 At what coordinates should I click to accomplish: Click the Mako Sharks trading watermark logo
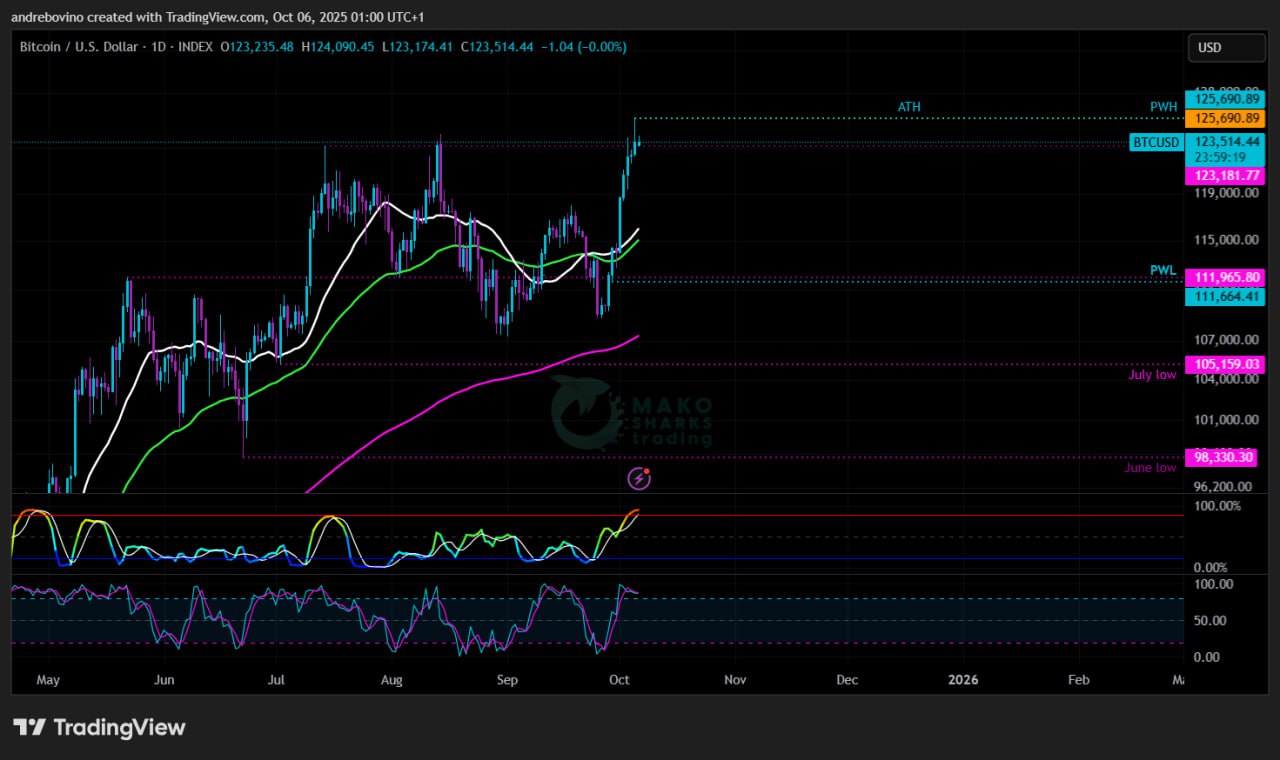(632, 413)
